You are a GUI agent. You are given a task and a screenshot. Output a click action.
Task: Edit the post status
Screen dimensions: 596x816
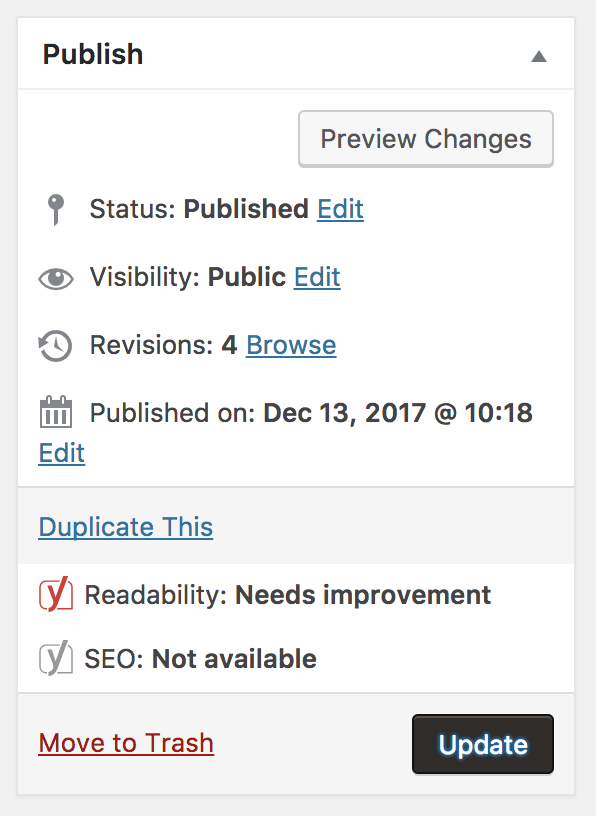point(340,209)
